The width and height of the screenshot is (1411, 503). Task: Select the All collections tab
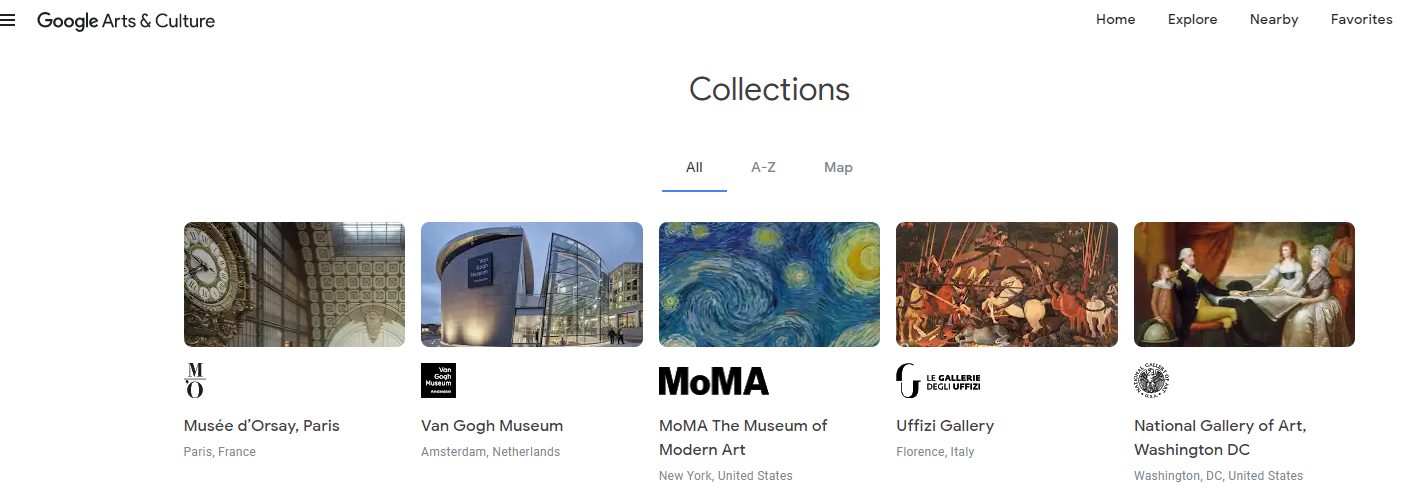[x=694, y=167]
